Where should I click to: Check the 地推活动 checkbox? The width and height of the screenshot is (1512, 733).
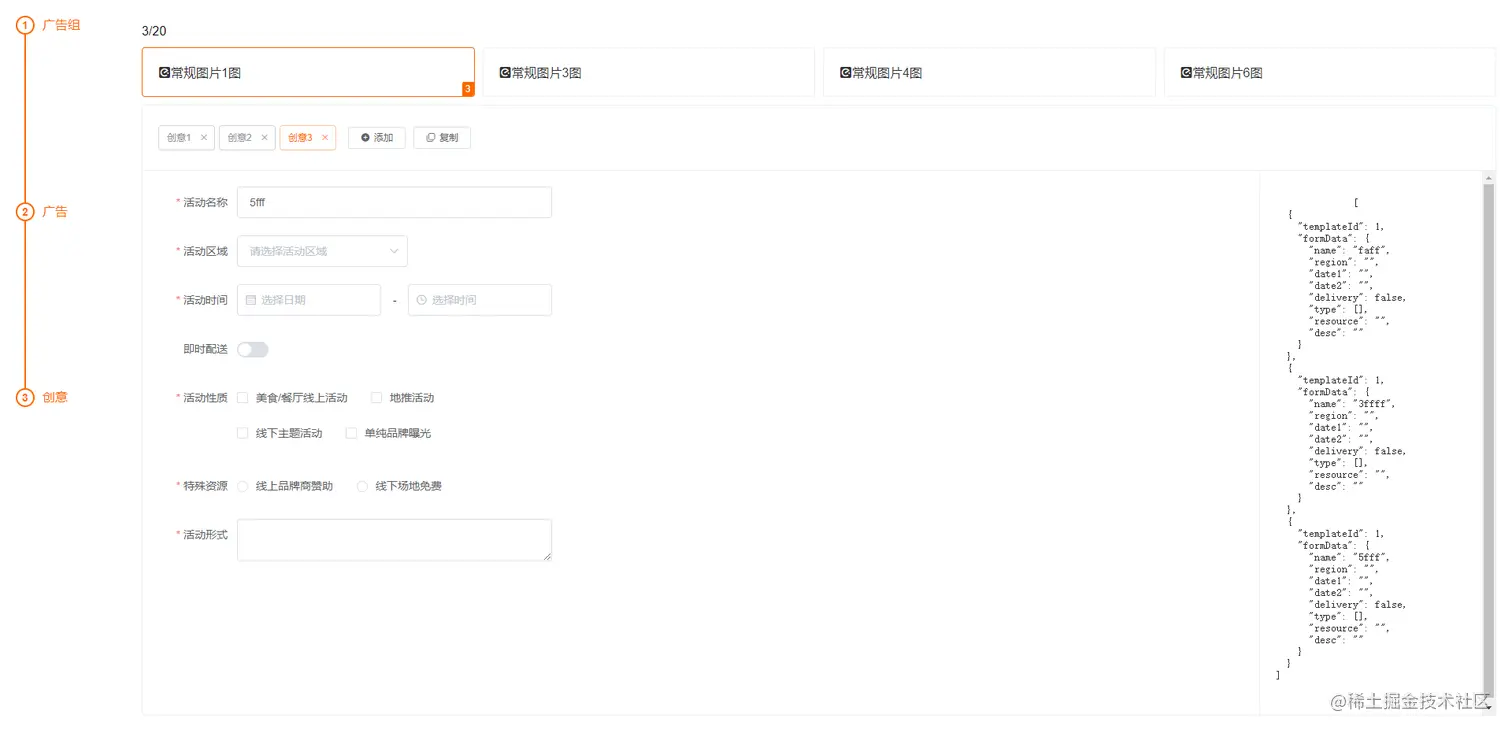click(377, 398)
